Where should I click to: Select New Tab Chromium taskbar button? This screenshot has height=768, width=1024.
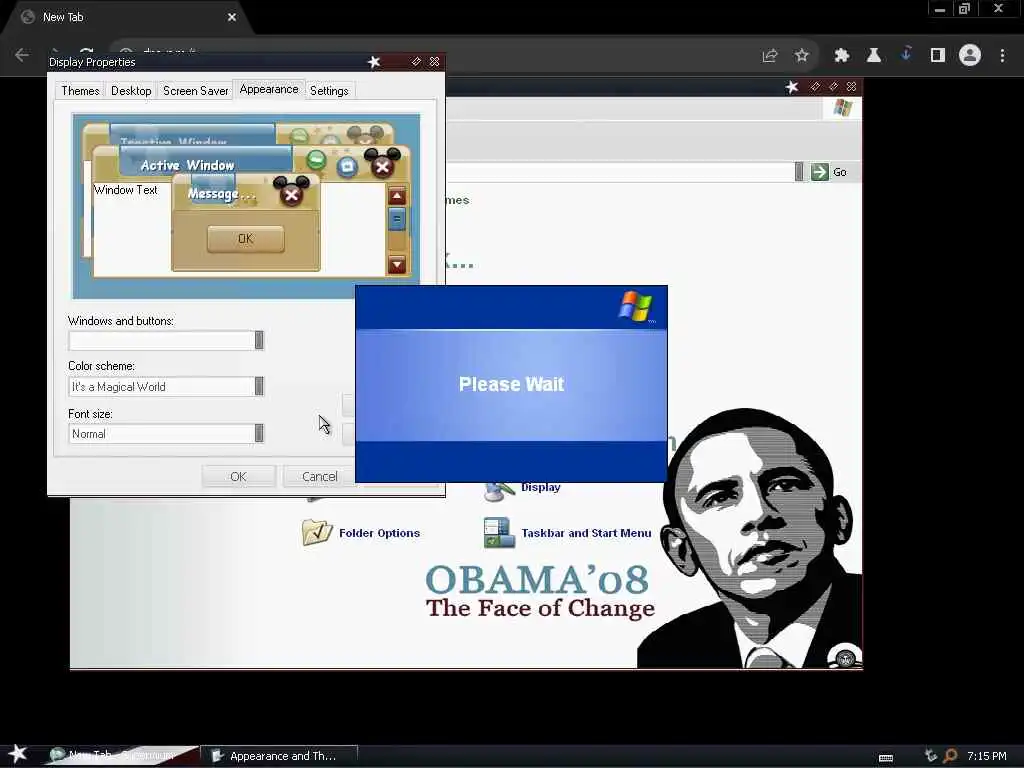[x=119, y=756]
